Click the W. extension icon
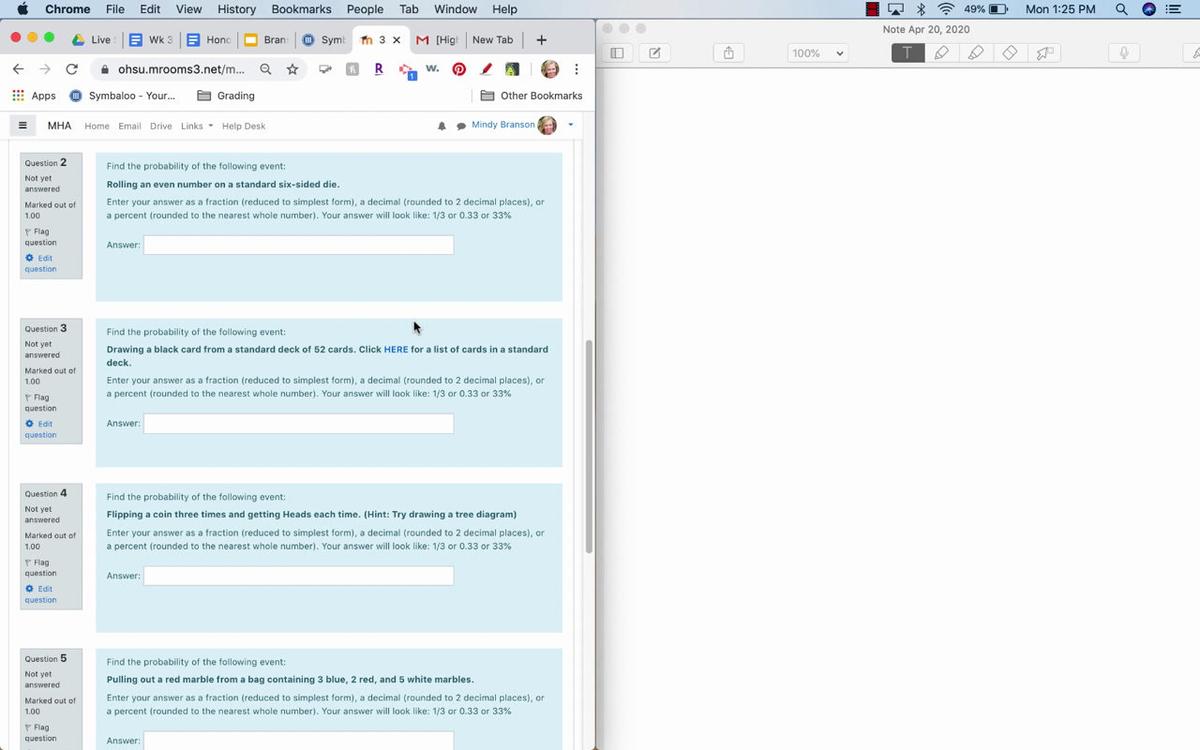 tap(432, 69)
